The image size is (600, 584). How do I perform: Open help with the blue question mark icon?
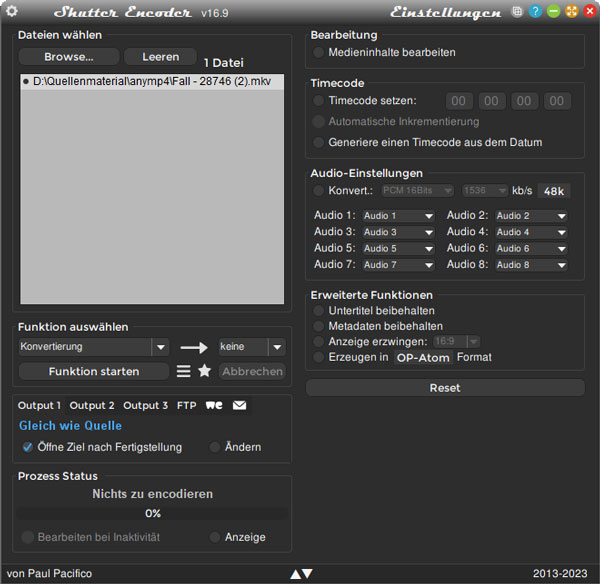click(x=535, y=11)
